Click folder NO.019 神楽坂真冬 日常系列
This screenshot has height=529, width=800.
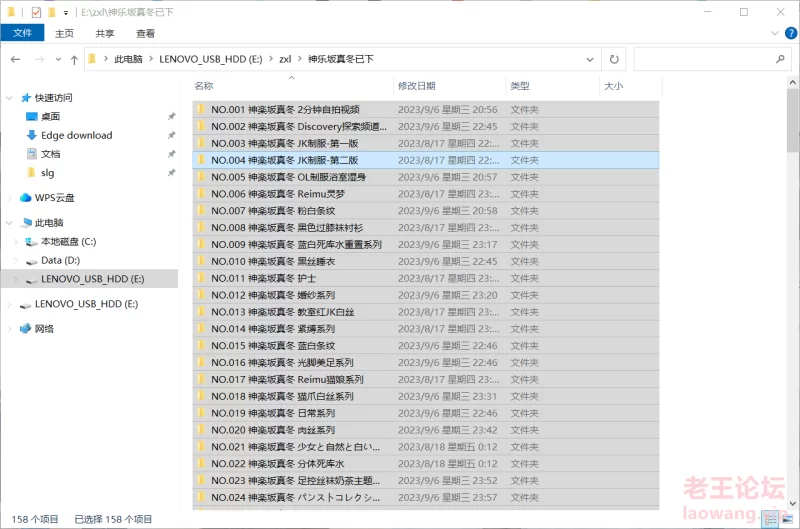coord(273,413)
